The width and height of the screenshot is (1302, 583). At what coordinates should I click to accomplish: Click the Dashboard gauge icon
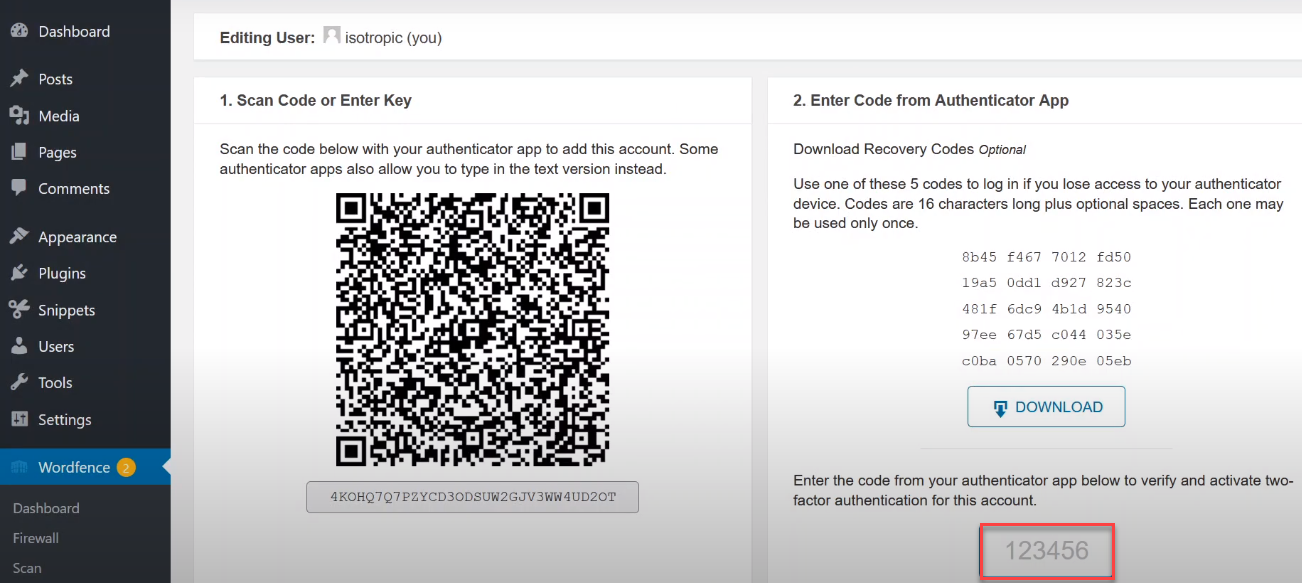tap(18, 31)
